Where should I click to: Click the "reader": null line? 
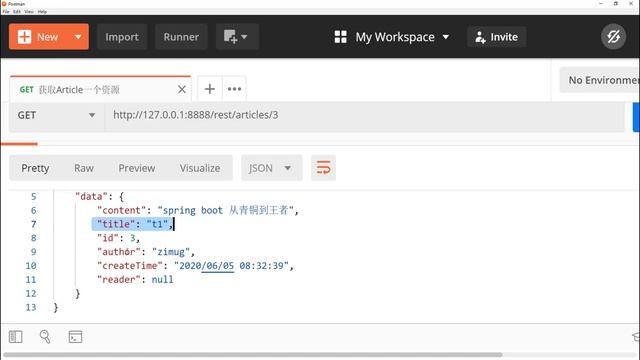pos(135,280)
